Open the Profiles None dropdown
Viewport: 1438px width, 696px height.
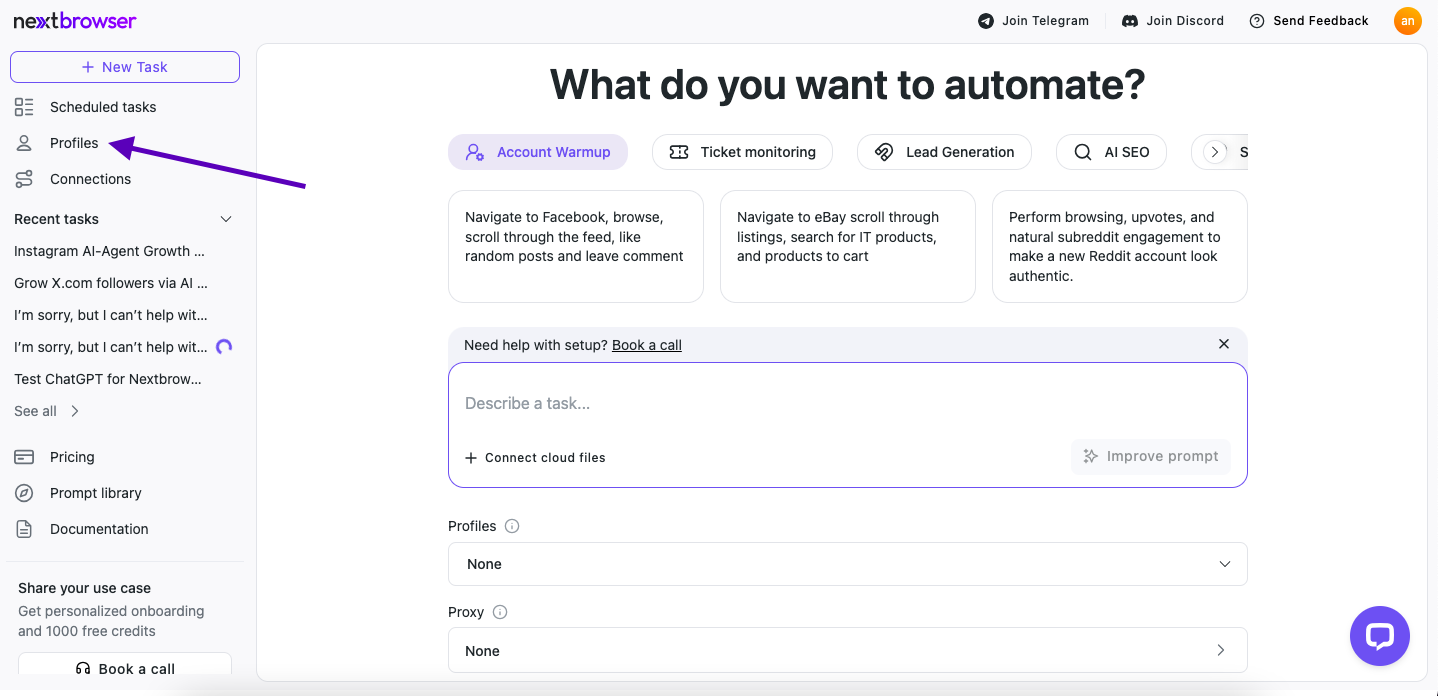[848, 564]
